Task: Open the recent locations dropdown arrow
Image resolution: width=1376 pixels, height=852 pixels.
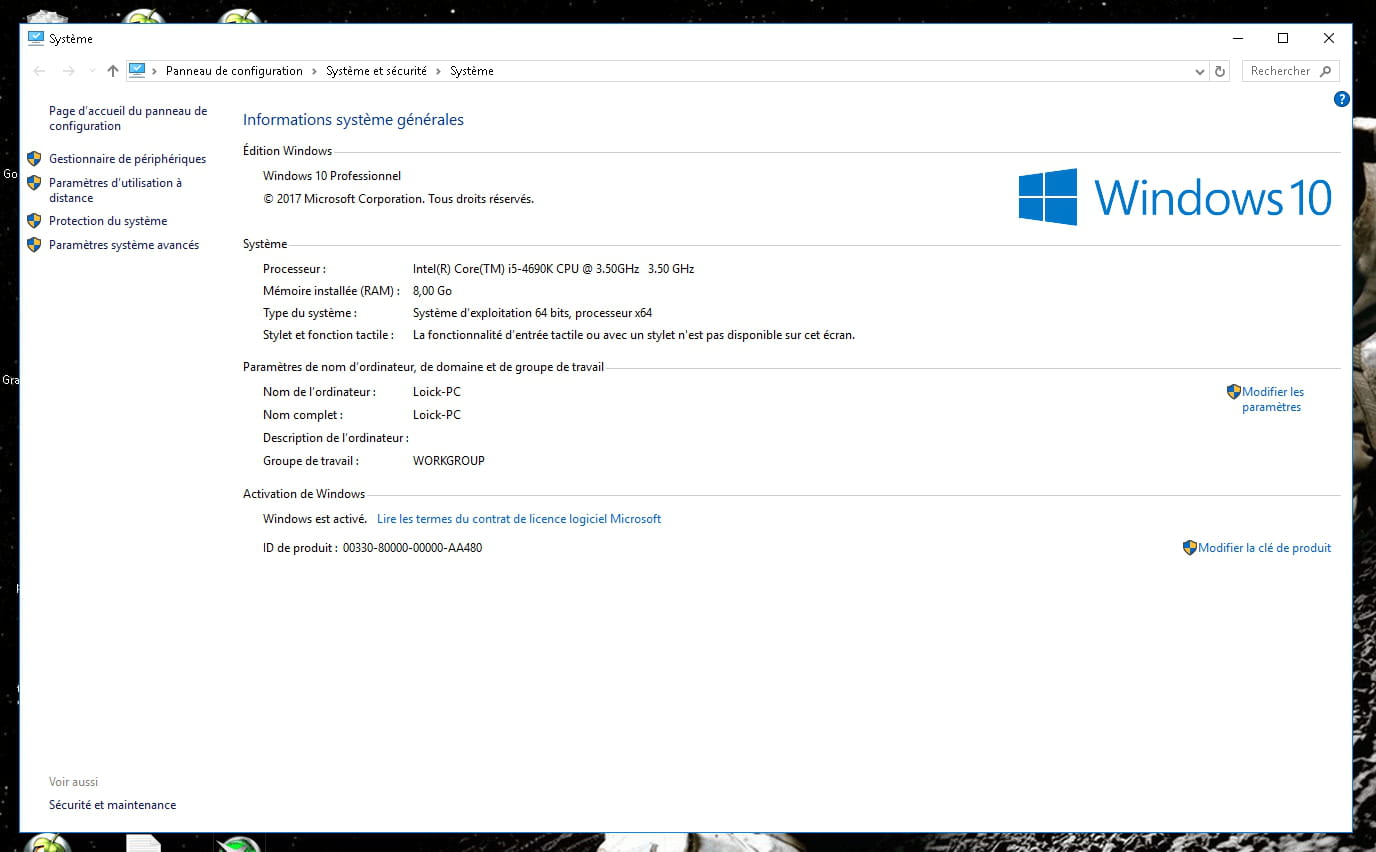Action: [92, 71]
